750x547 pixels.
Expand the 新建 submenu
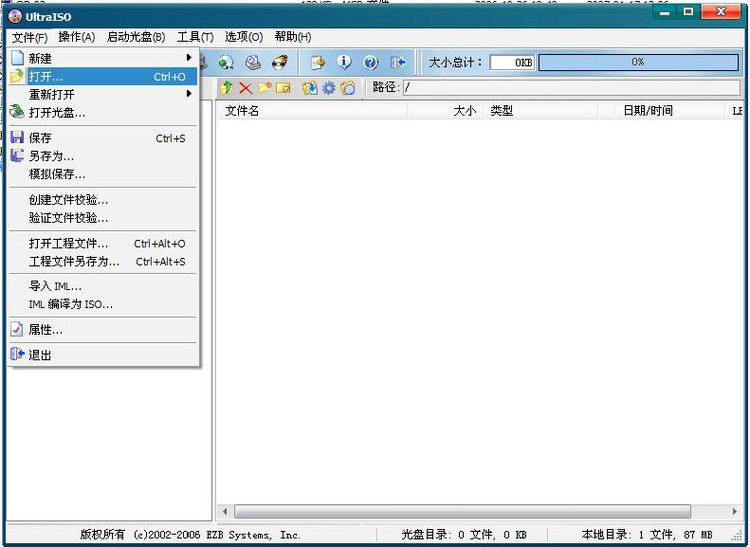coord(102,58)
